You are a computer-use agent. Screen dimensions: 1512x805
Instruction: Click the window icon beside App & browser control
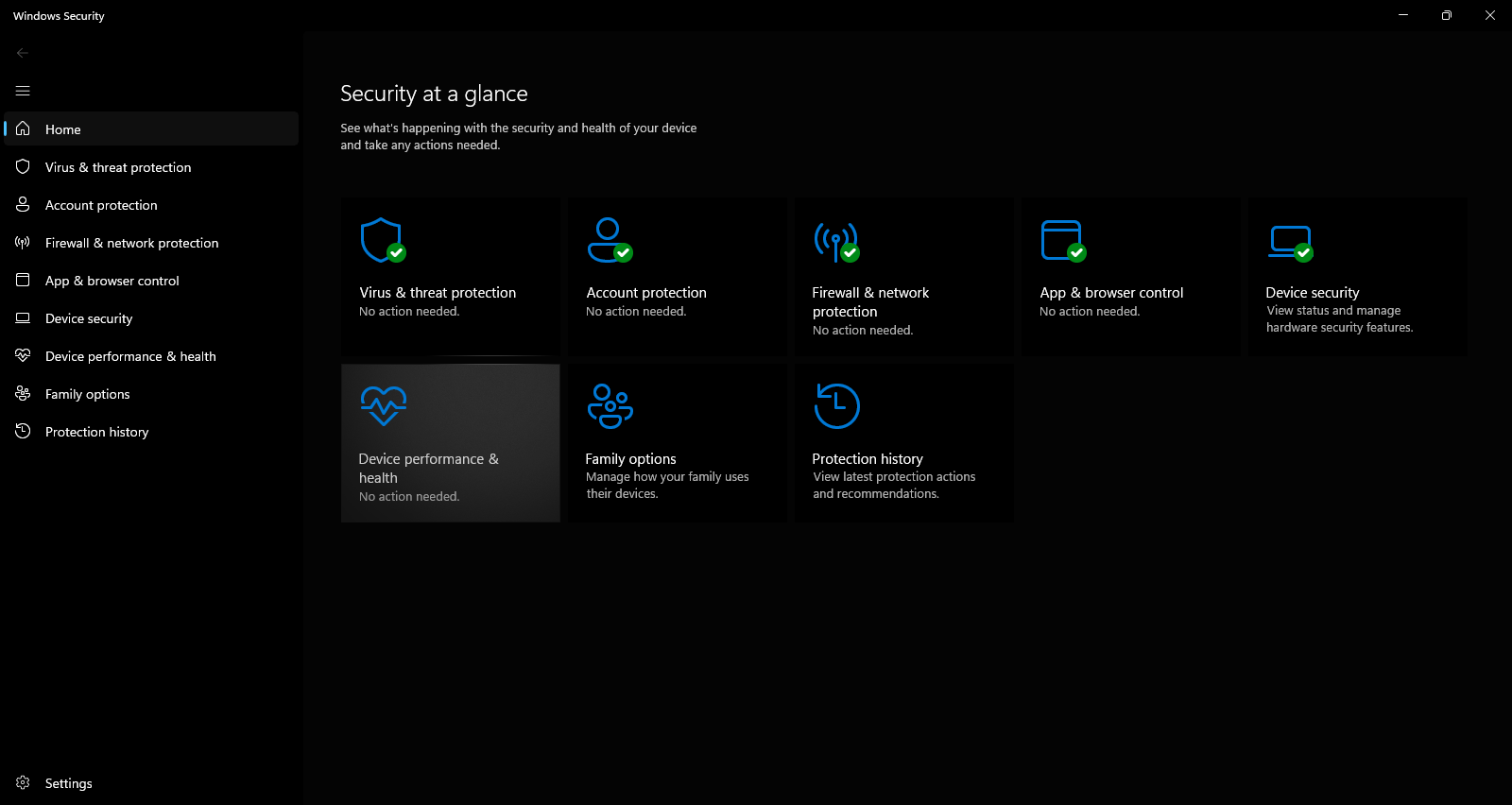(23, 280)
